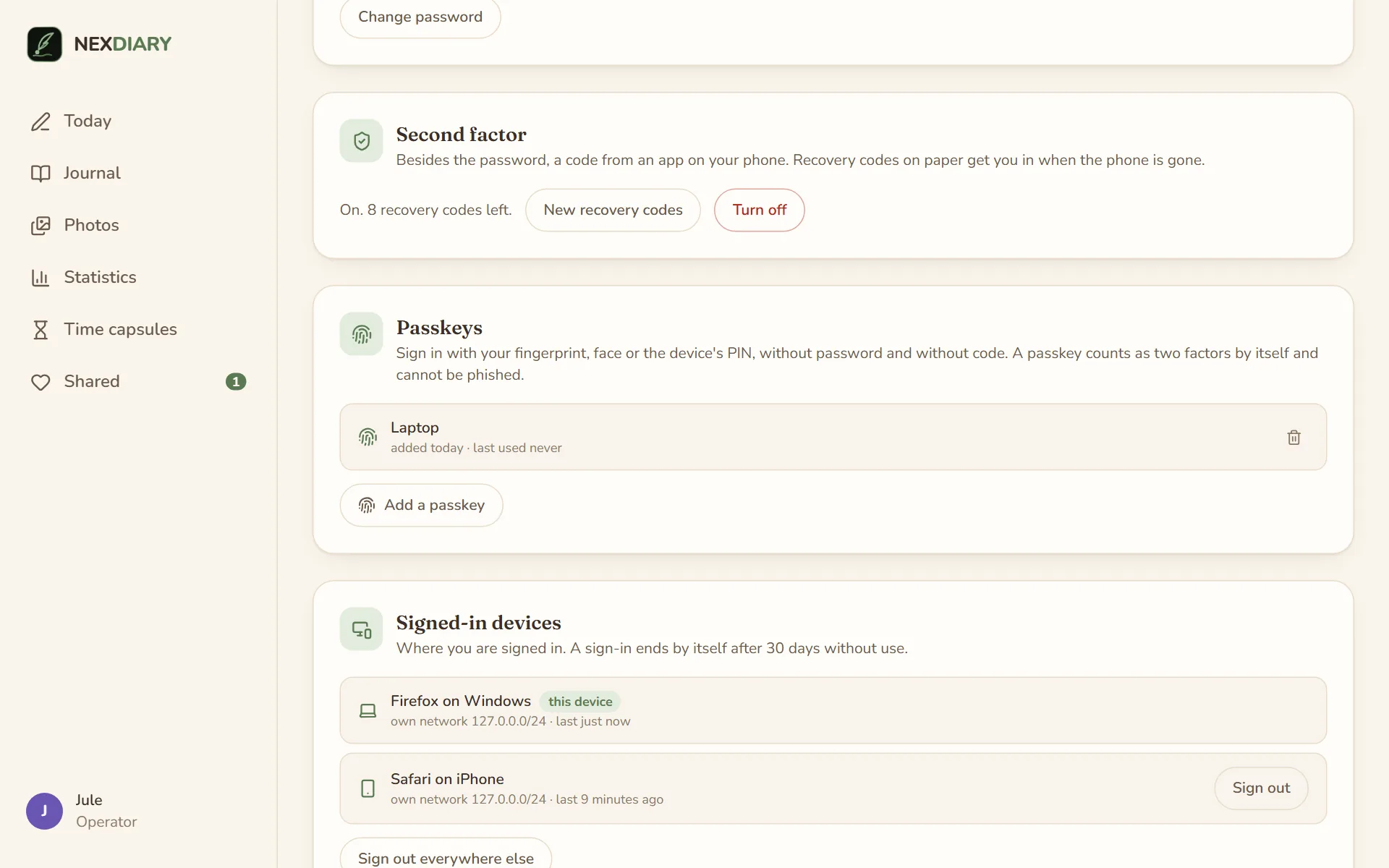Image resolution: width=1389 pixels, height=868 pixels.
Task: Click the bar chart icon beside Statistics
Action: click(41, 278)
